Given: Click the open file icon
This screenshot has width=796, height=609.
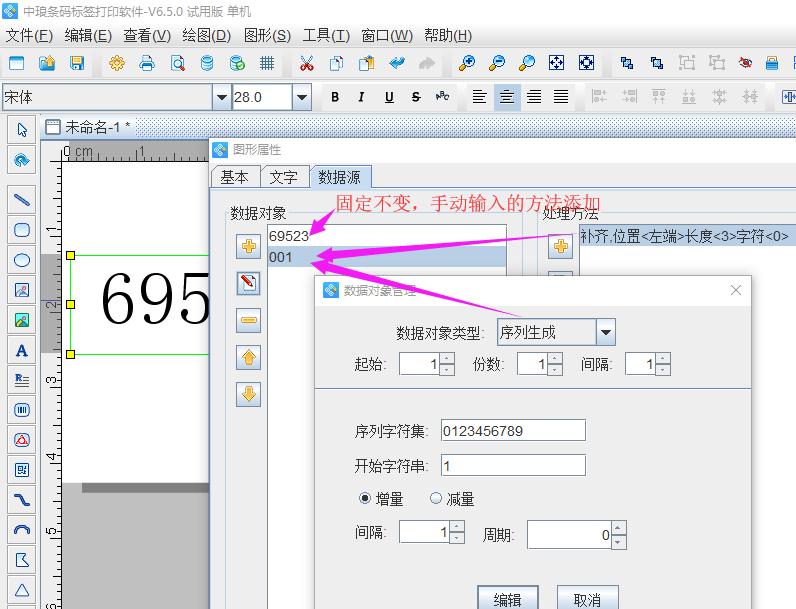Looking at the screenshot, I should pyautogui.click(x=47, y=63).
